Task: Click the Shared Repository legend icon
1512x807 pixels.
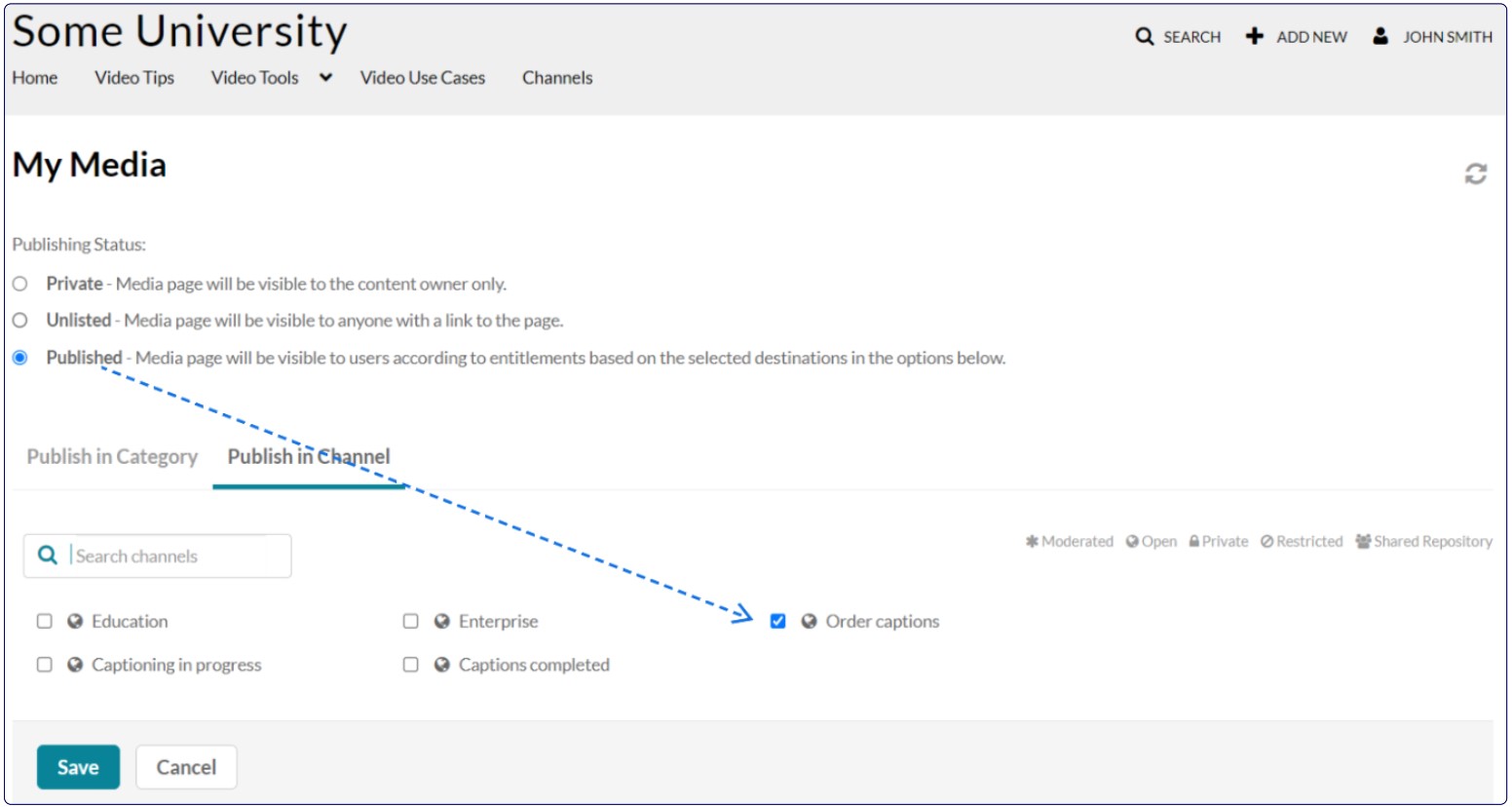Action: pyautogui.click(x=1364, y=541)
